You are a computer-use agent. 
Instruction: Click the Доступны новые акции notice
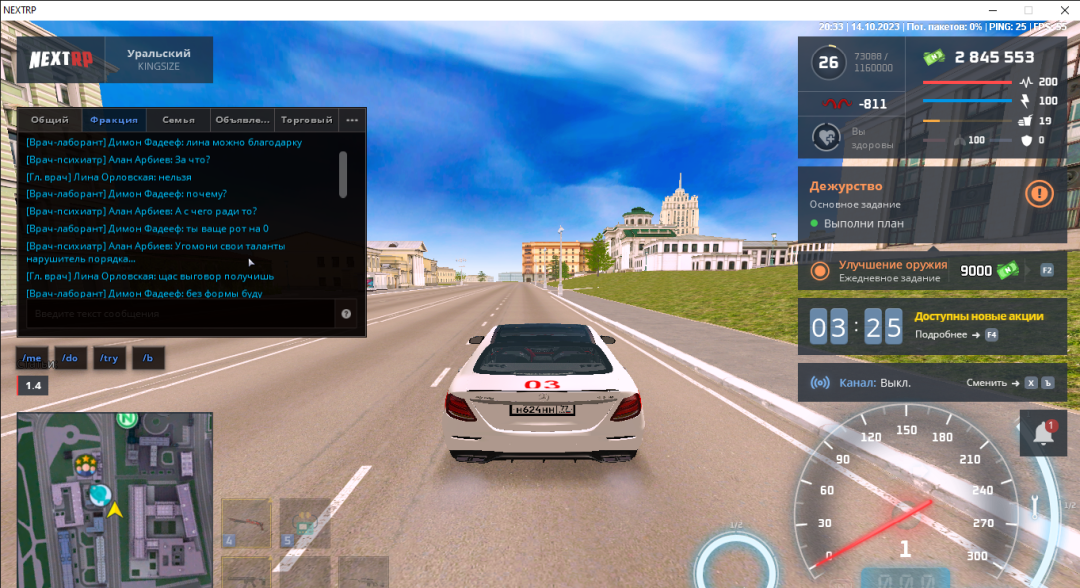pyautogui.click(x=979, y=317)
